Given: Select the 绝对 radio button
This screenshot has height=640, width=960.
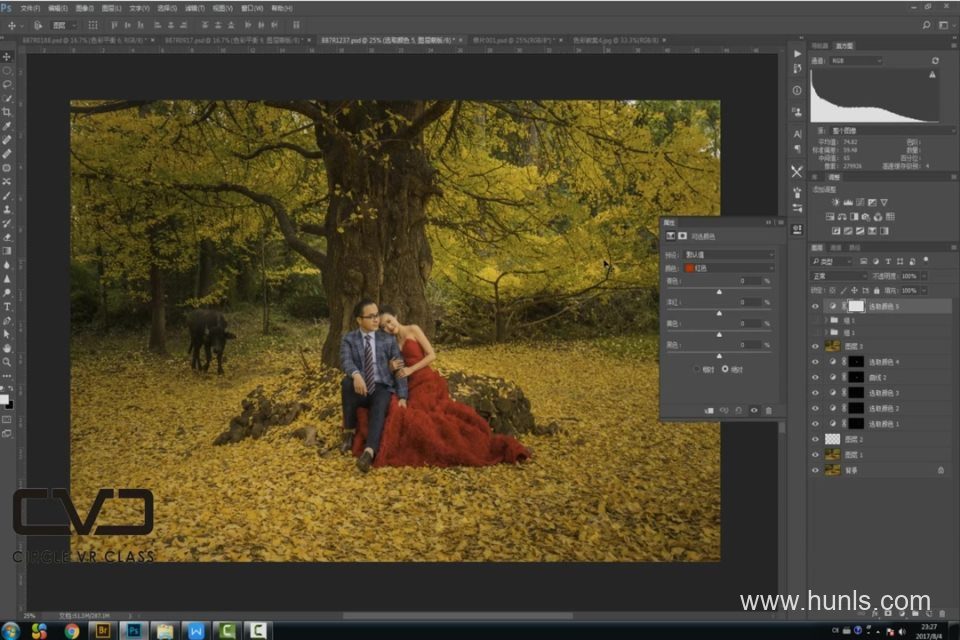Looking at the screenshot, I should (727, 369).
